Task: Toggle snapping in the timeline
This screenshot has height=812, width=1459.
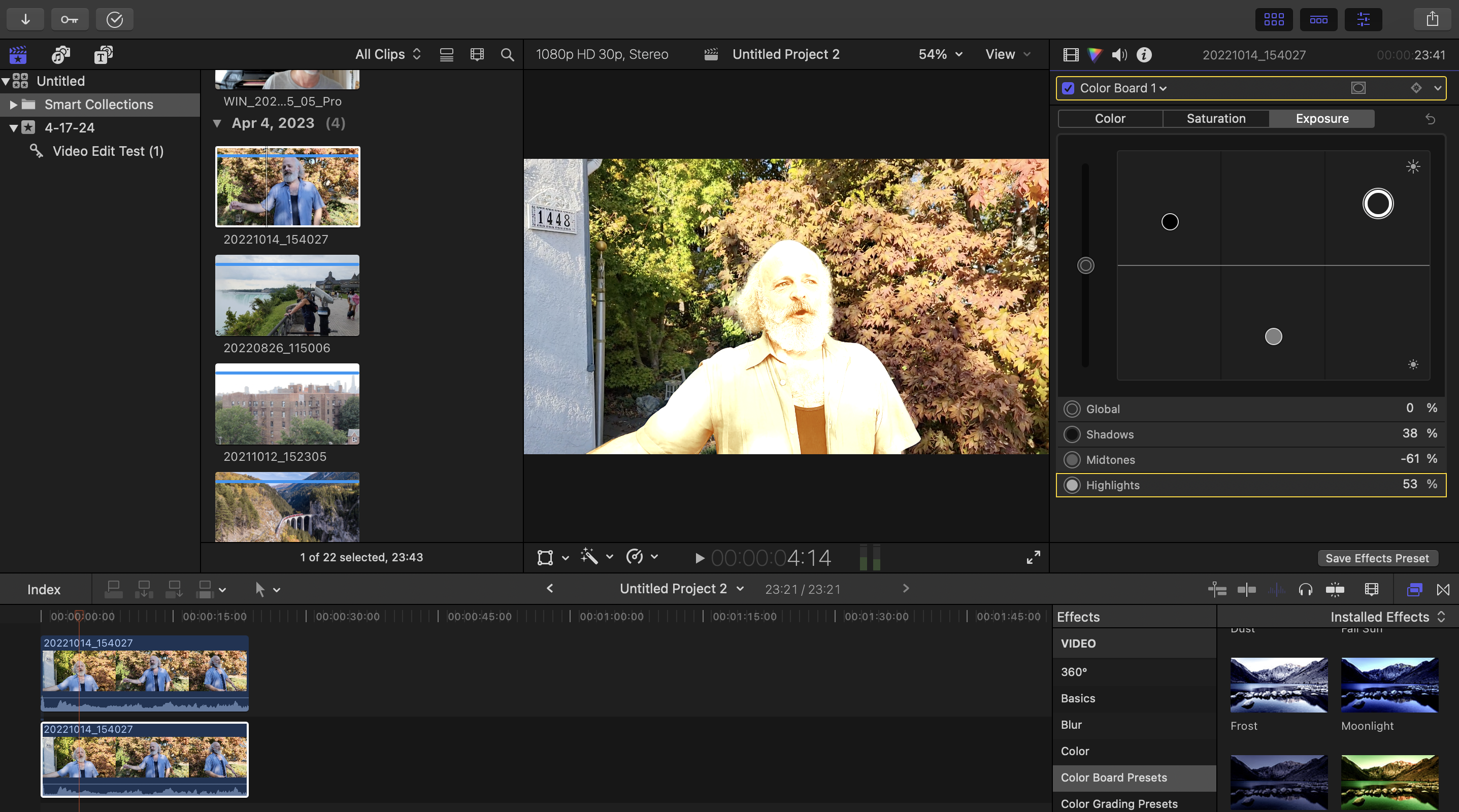Action: tap(1335, 590)
